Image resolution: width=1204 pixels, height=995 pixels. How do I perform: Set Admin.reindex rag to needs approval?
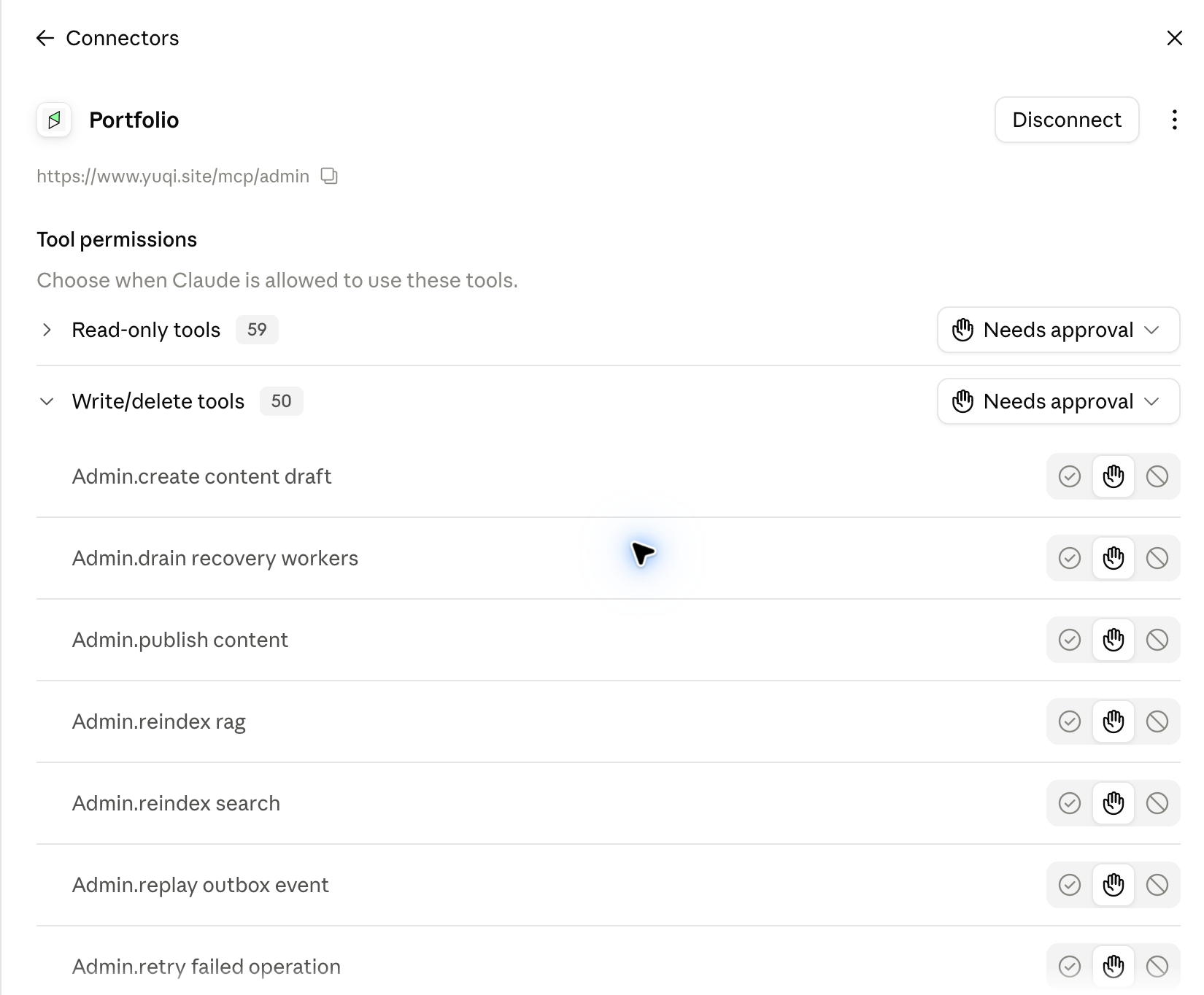(x=1114, y=721)
